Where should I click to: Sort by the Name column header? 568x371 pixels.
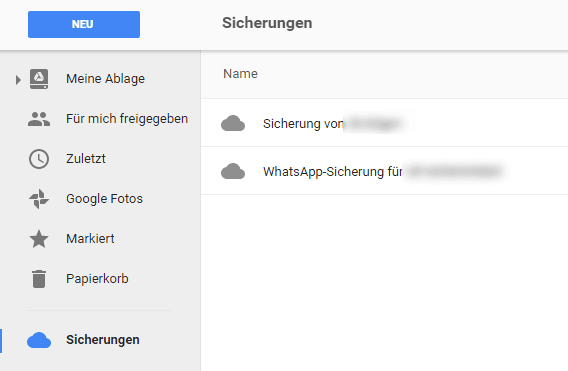(x=240, y=74)
